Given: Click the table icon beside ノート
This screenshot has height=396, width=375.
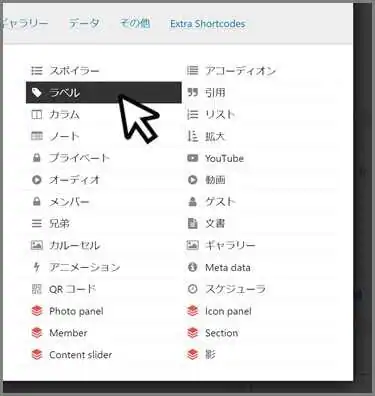Looking at the screenshot, I should 37,136.
